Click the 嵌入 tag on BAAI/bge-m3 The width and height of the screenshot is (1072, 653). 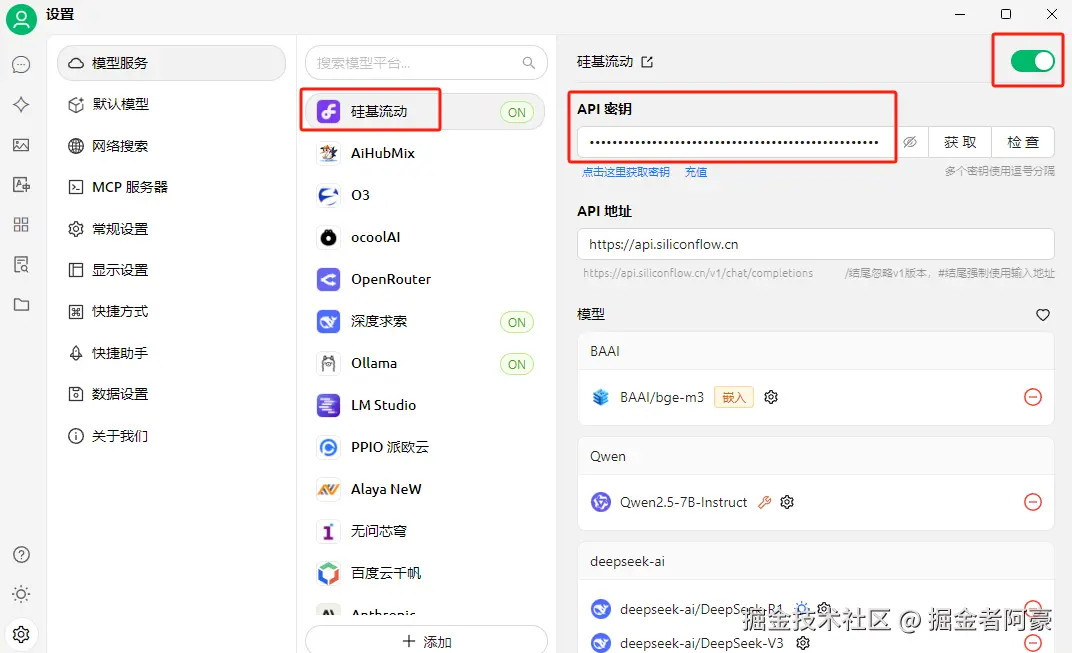click(x=734, y=397)
